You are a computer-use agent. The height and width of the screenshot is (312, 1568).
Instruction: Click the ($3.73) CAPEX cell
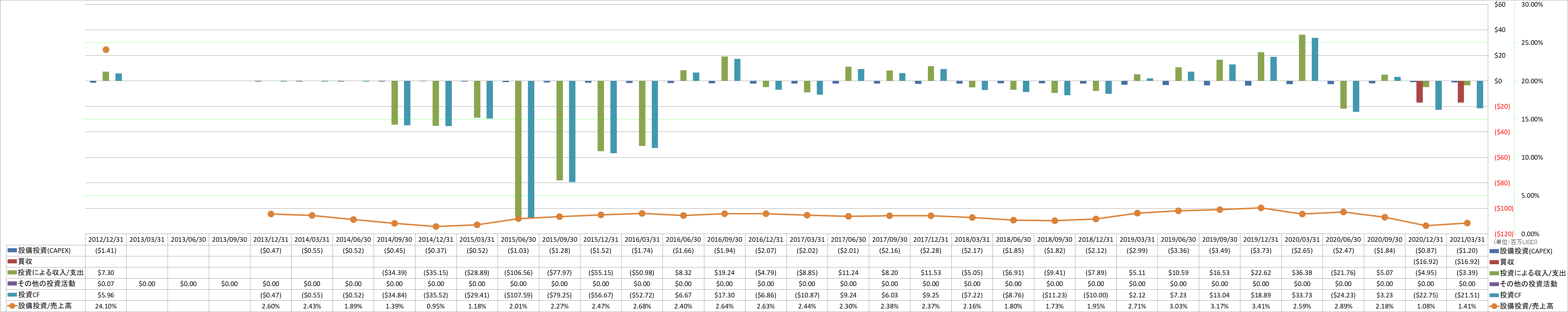coord(1260,251)
